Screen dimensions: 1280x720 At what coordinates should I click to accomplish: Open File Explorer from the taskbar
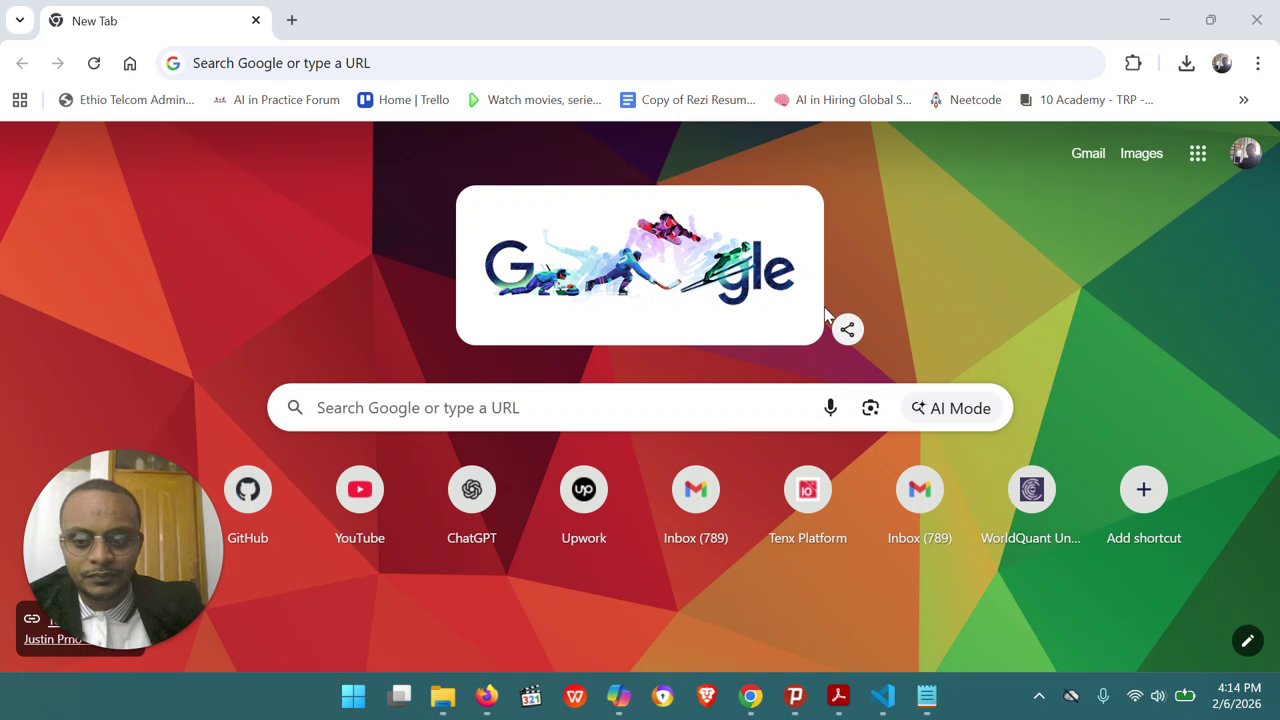coord(443,696)
